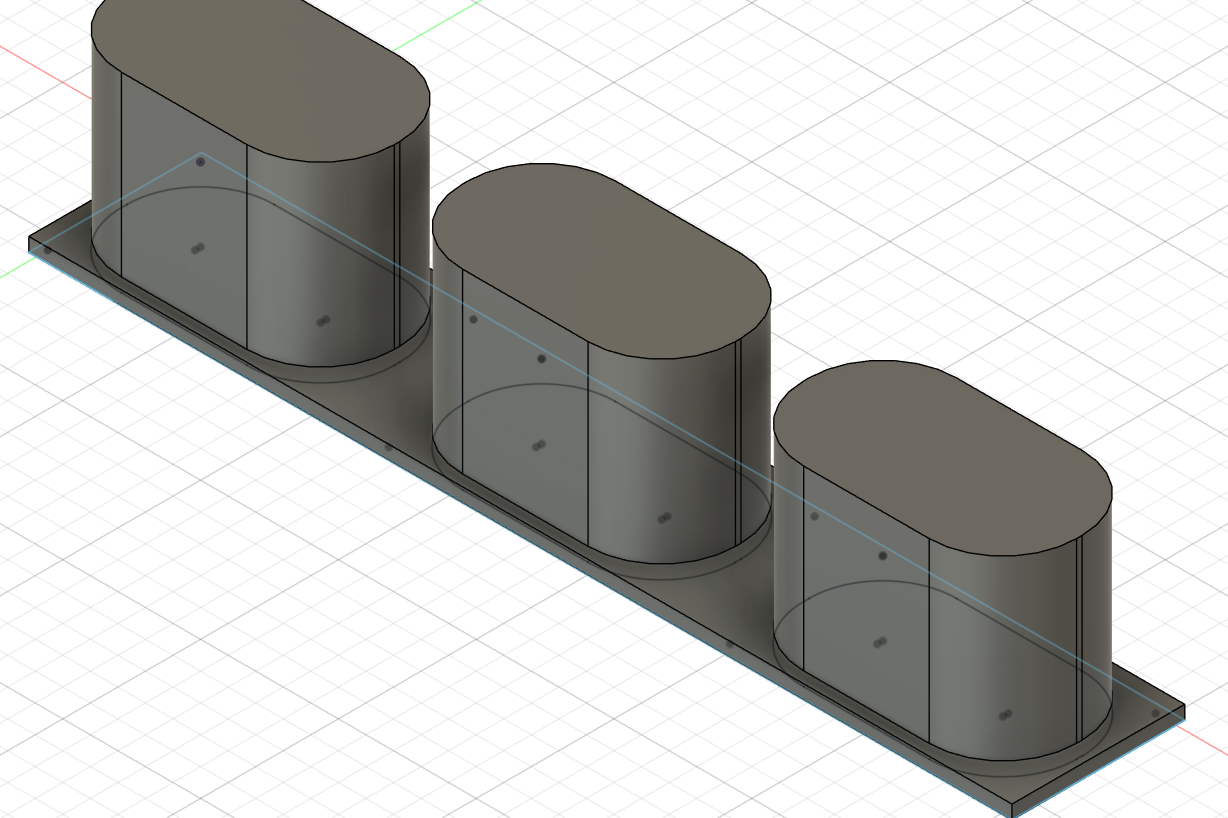Click the sketch point at base plate's left corner

click(46, 249)
